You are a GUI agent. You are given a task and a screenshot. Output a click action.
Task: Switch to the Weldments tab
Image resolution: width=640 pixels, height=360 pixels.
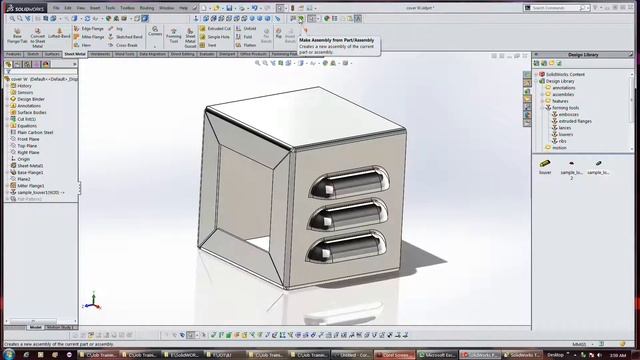click(x=100, y=54)
